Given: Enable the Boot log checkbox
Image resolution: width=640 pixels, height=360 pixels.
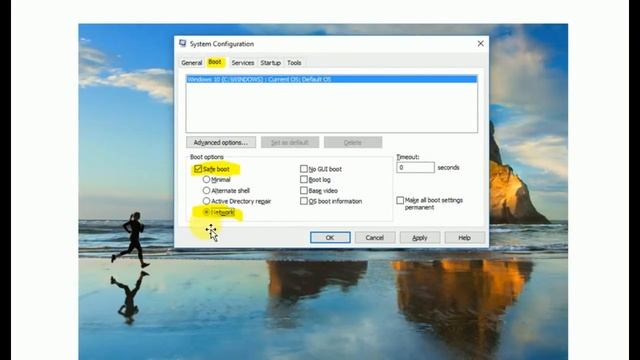Looking at the screenshot, I should 304,180.
